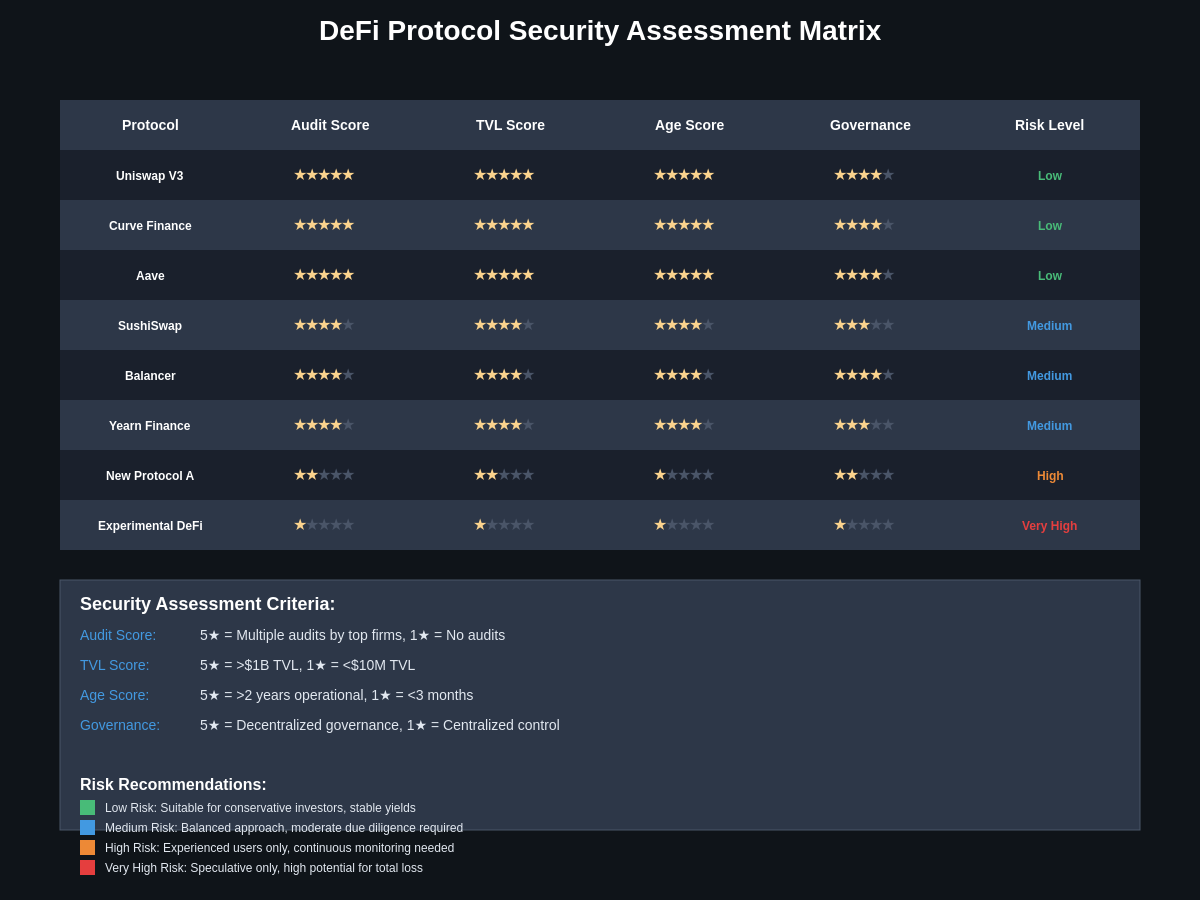Click Aave age score stars
Image resolution: width=1200 pixels, height=900 pixels.
684,275
